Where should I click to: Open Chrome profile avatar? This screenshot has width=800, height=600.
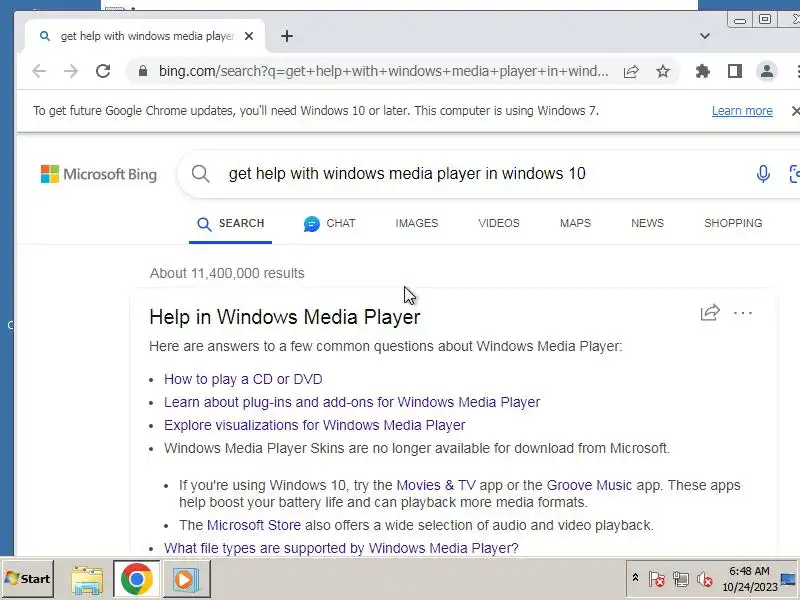(766, 71)
